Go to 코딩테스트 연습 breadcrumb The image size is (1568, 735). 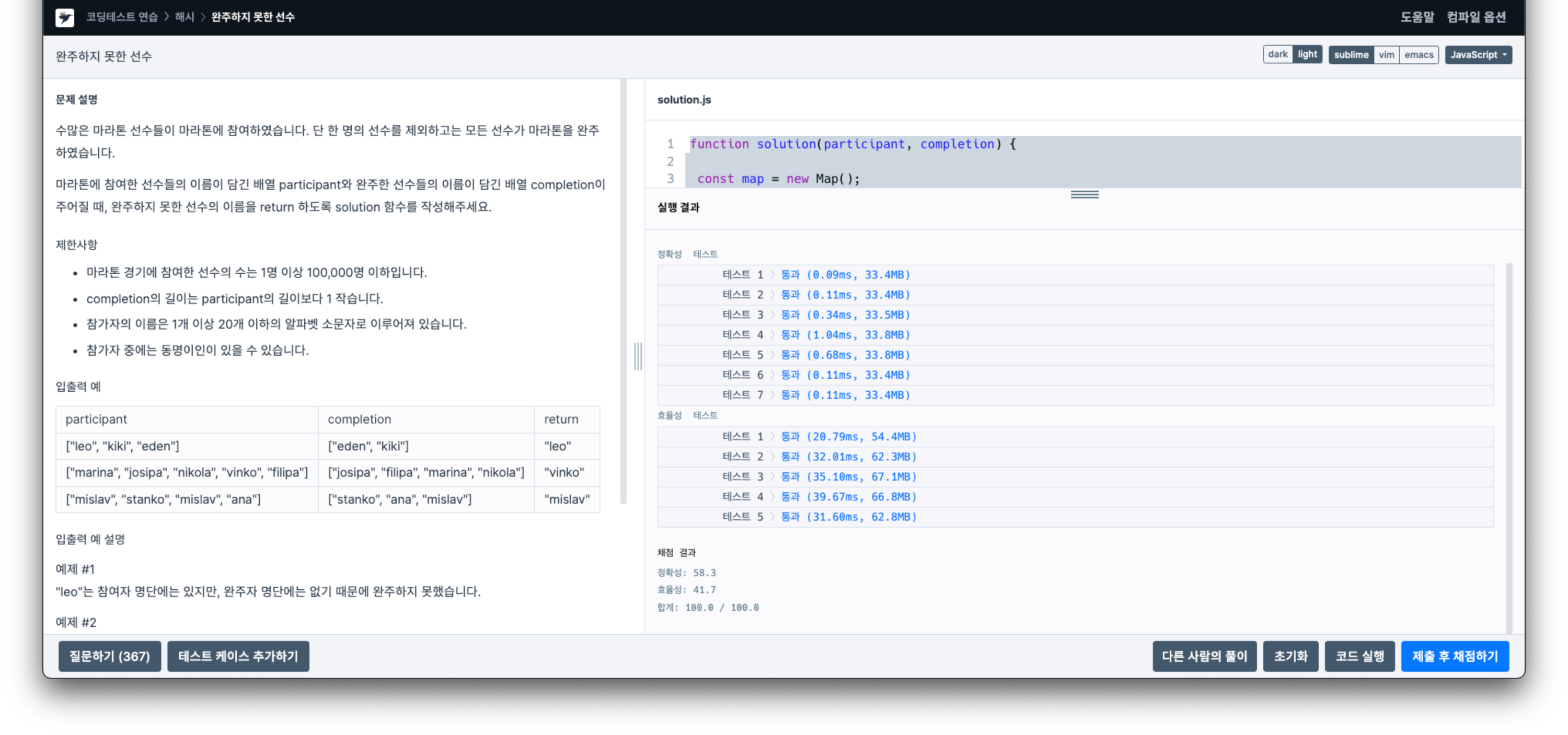click(x=122, y=17)
